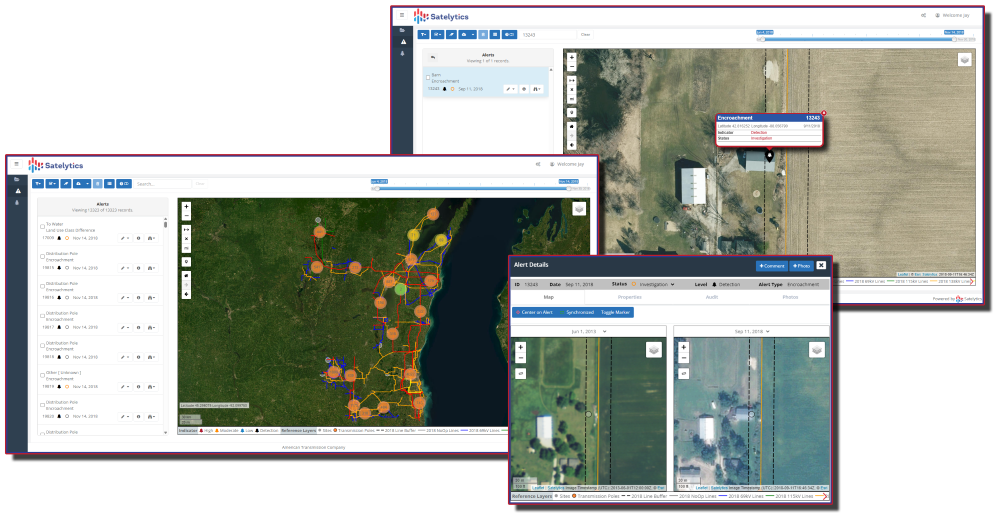Image resolution: width=1000 pixels, height=517 pixels.
Task: Click link icon on Jun 1 2013 map
Action: 520,374
